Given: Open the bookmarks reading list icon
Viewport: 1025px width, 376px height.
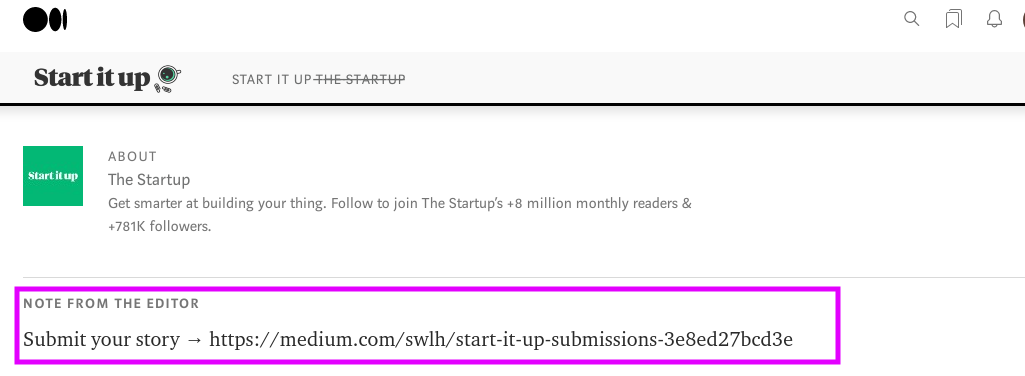Looking at the screenshot, I should tap(953, 20).
